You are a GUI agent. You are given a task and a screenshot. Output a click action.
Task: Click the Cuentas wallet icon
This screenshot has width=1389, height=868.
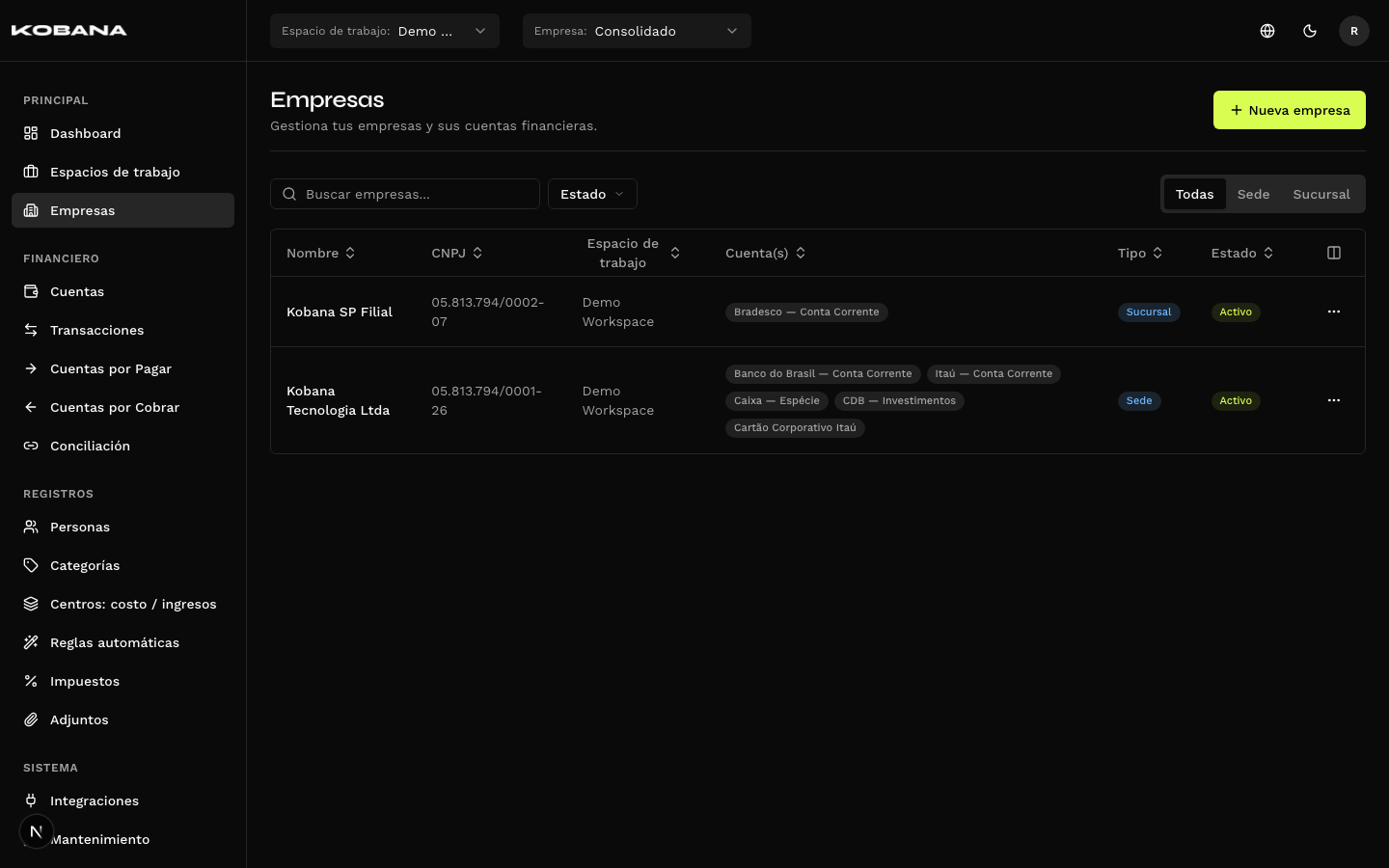tap(31, 291)
